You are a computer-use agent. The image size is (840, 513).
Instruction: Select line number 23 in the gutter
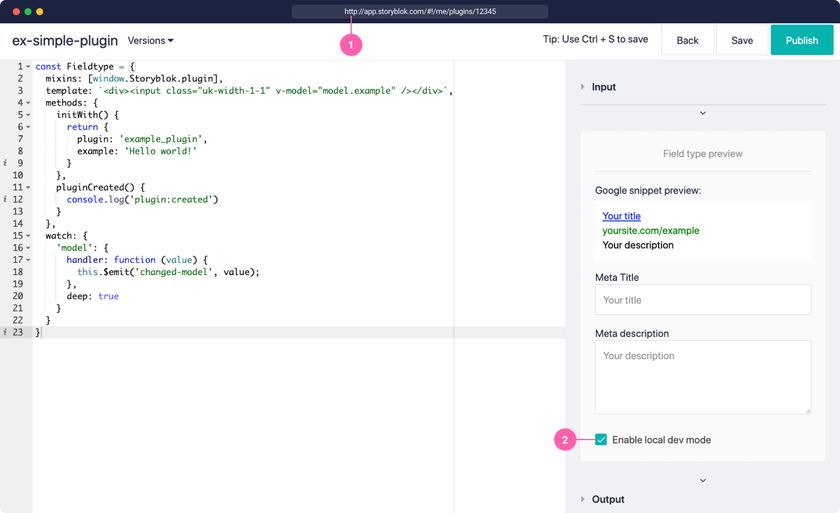point(18,332)
